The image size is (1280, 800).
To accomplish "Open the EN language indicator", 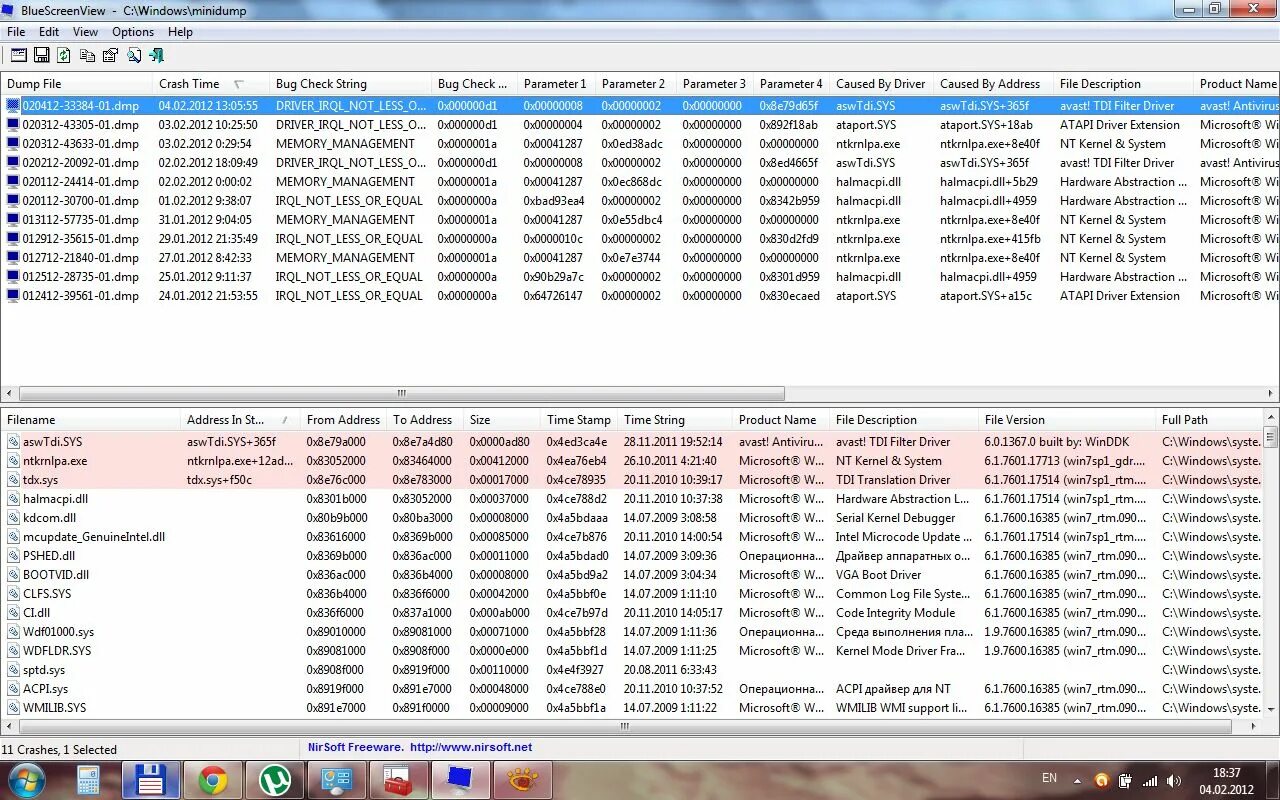I will point(1049,778).
